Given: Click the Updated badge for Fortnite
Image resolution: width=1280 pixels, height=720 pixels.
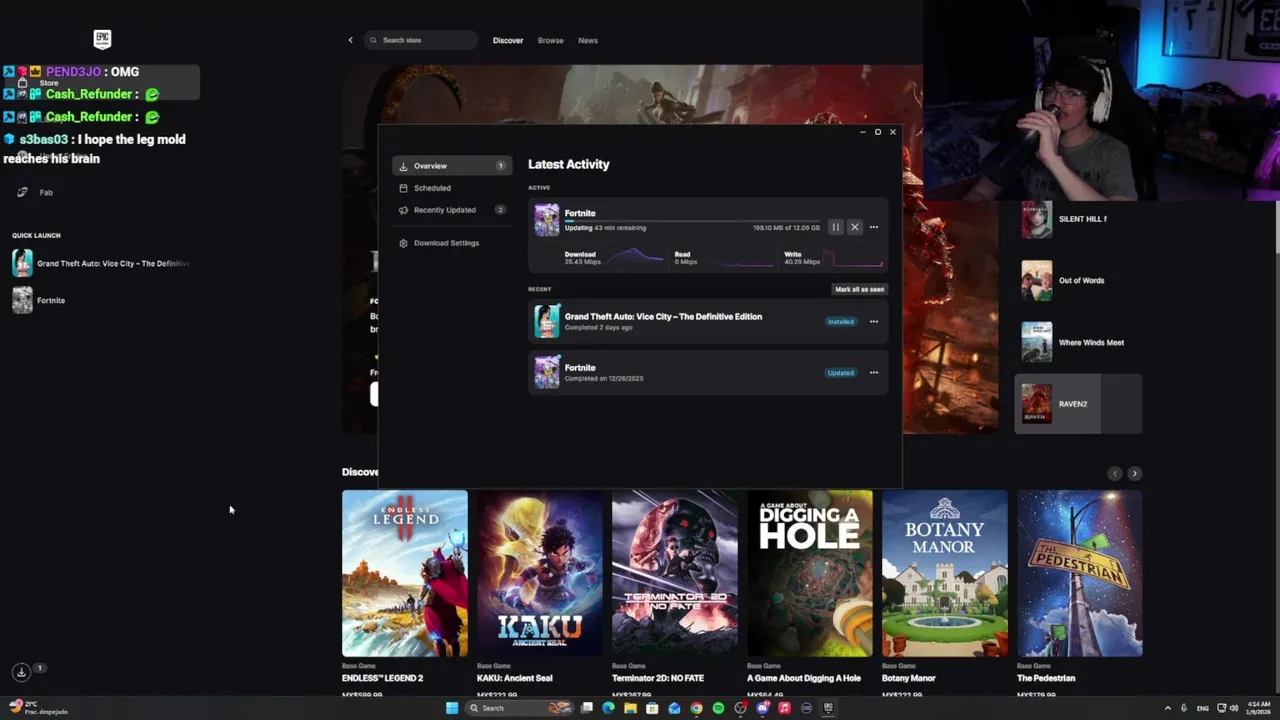Looking at the screenshot, I should 841,373.
